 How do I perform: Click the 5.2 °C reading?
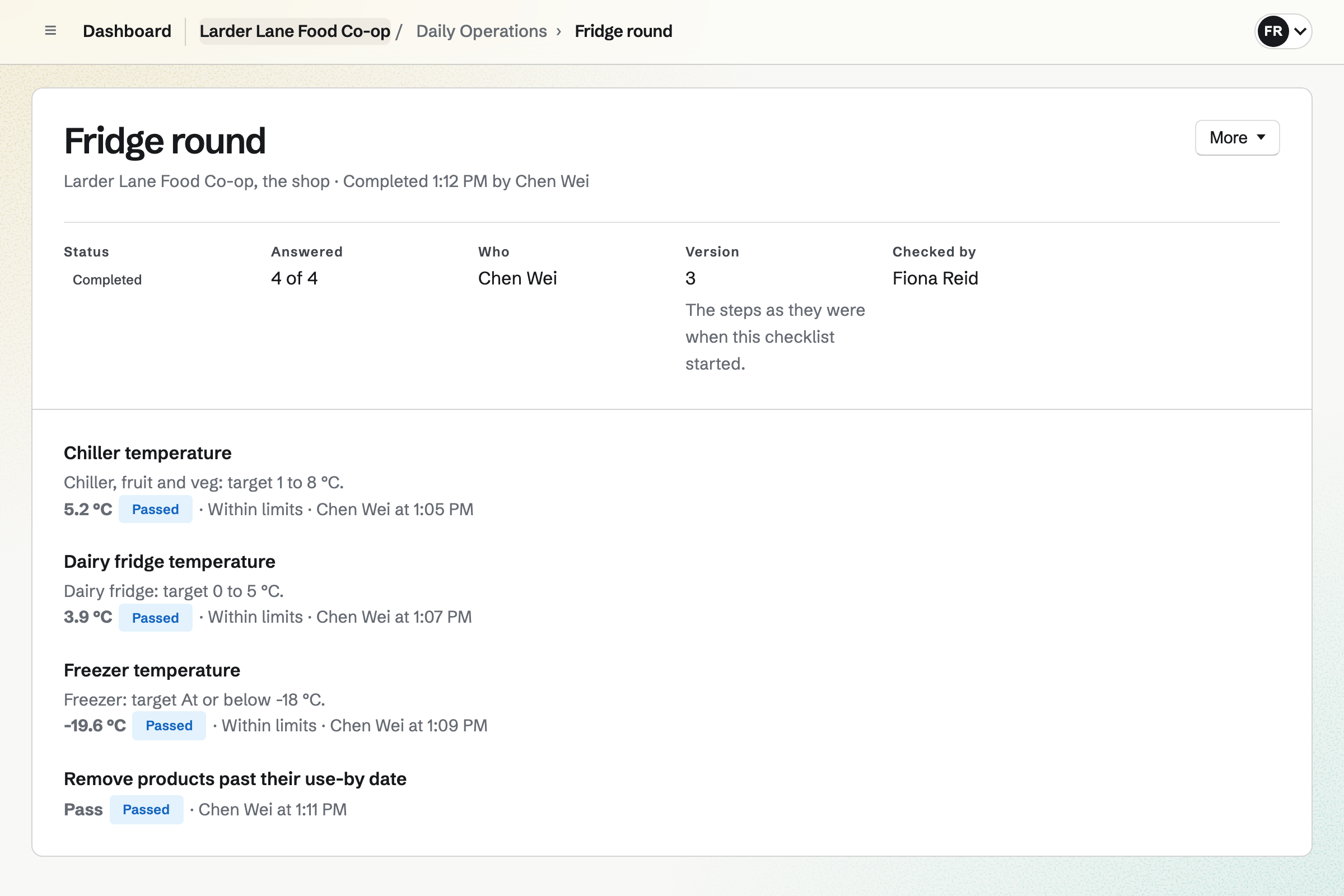[88, 509]
